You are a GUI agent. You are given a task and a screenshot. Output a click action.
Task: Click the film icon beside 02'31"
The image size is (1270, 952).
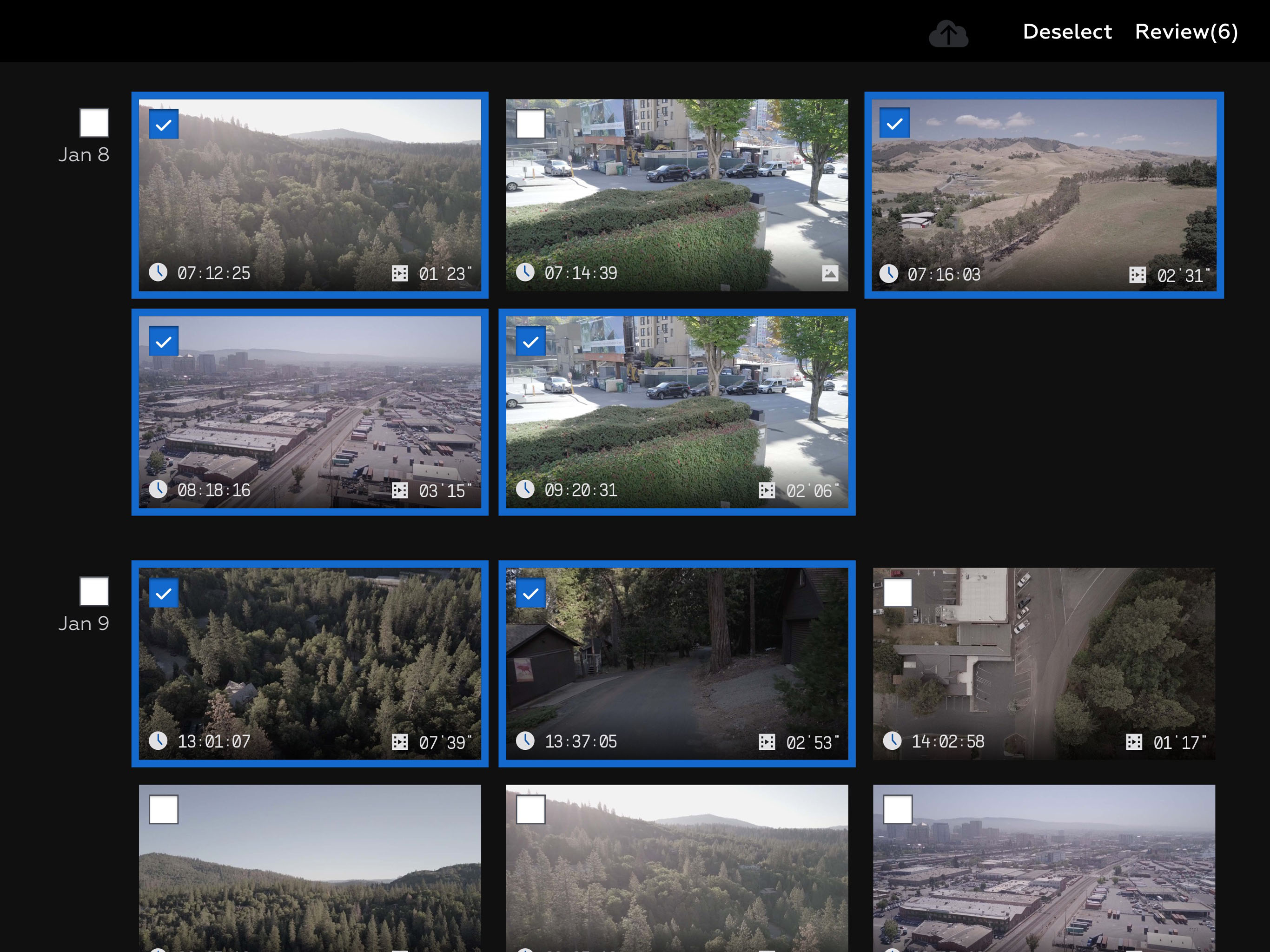point(1137,275)
